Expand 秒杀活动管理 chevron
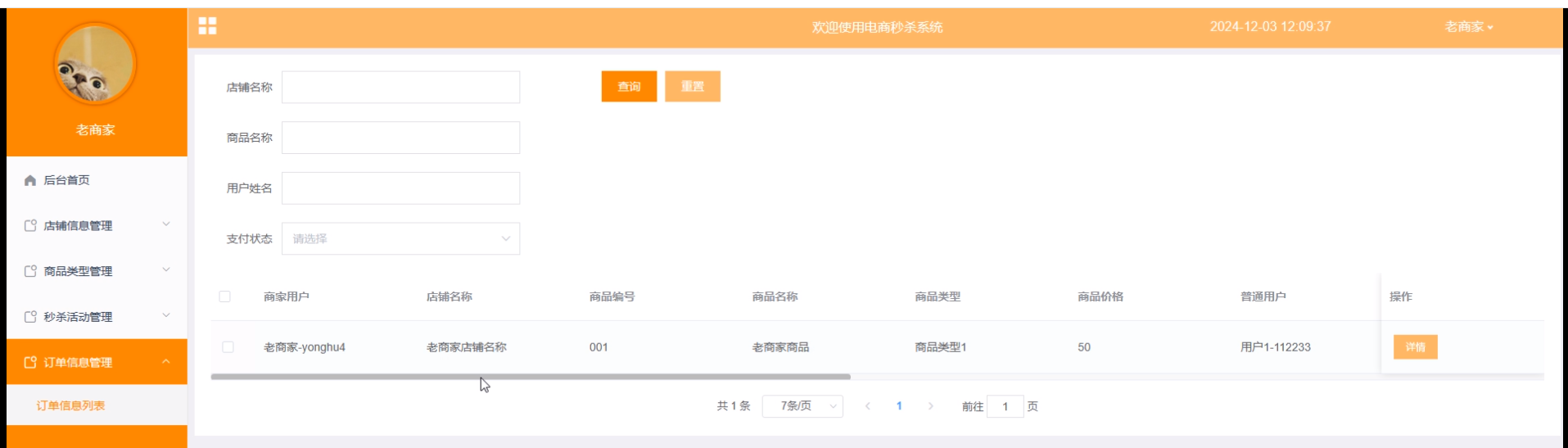 [166, 316]
